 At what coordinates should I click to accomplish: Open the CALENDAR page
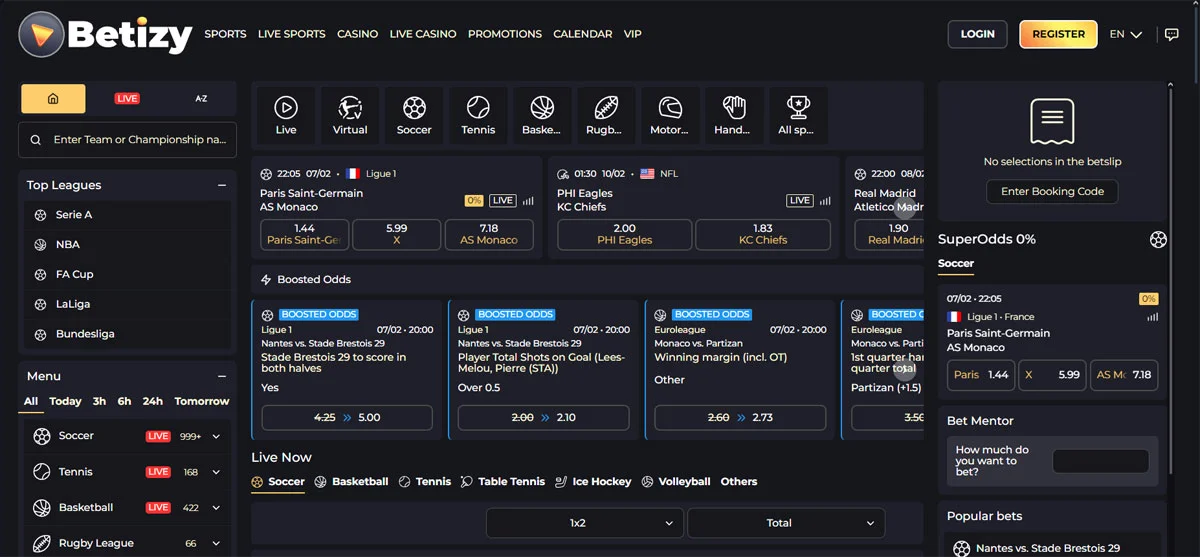[583, 34]
